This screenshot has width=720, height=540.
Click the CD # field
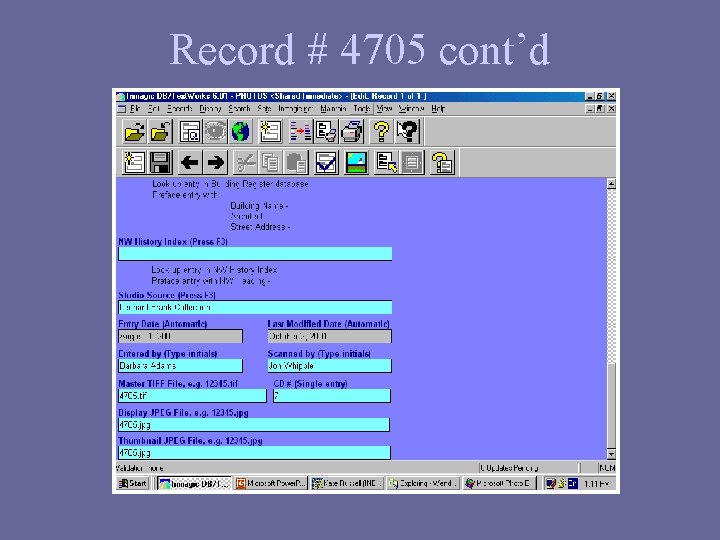coord(332,396)
